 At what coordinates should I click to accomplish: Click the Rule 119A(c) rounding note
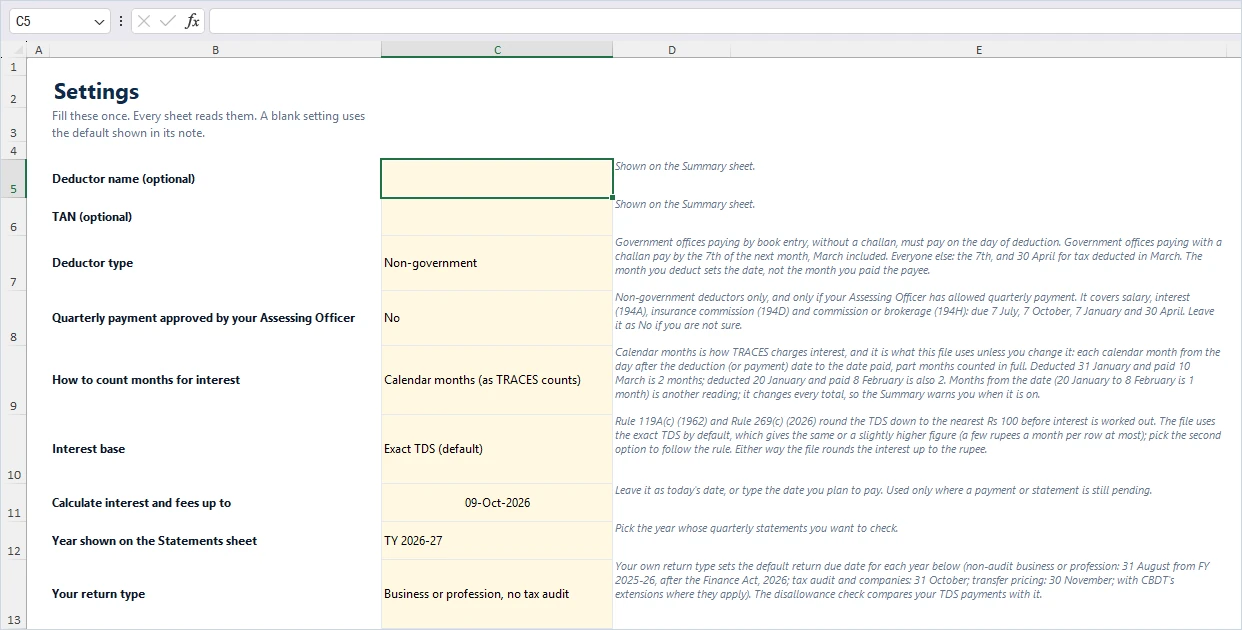click(918, 435)
